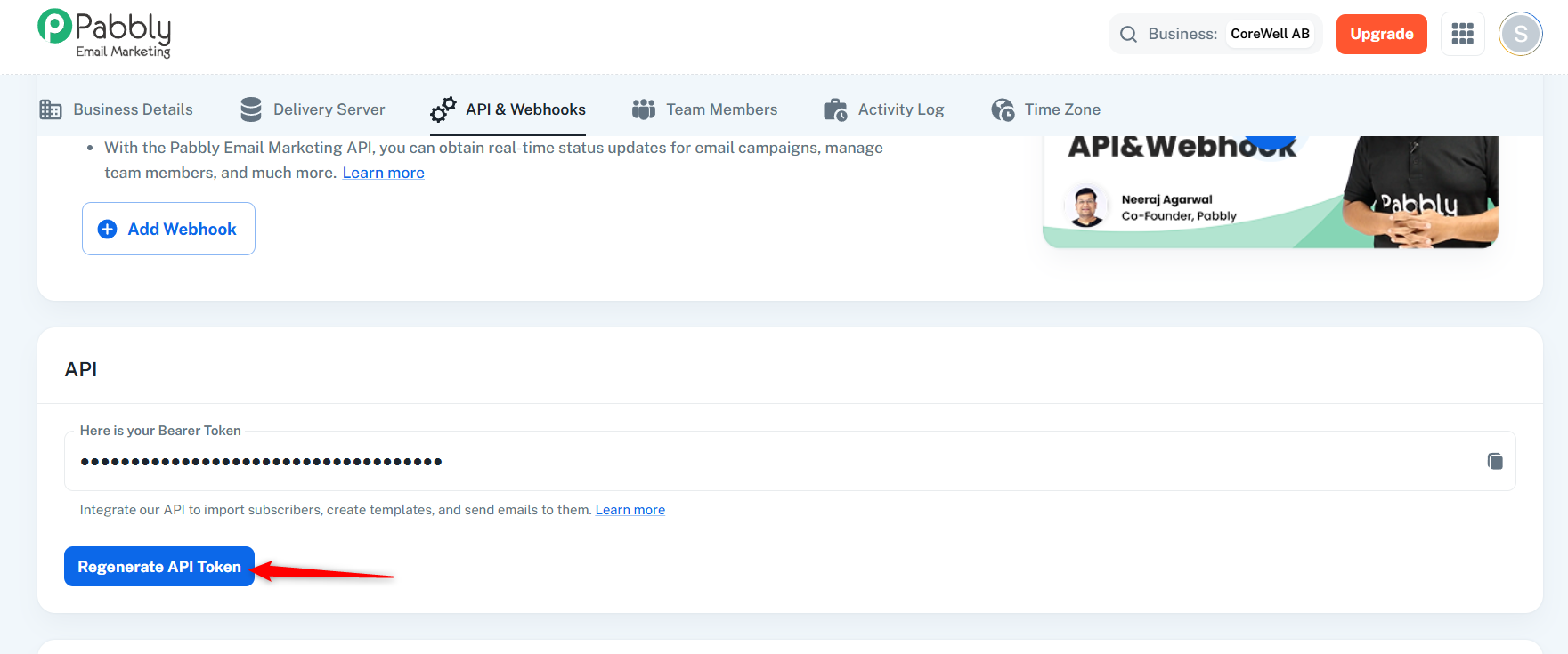This screenshot has width=1568, height=654.
Task: Go to the Team Members tab
Action: 704,109
